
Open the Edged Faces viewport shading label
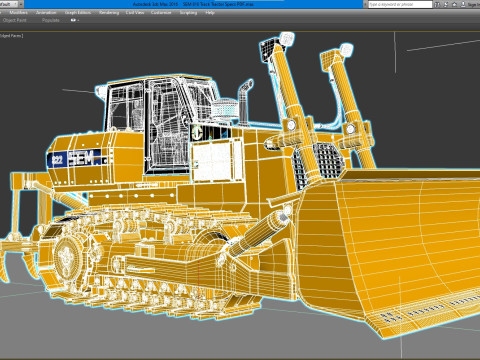[12, 36]
